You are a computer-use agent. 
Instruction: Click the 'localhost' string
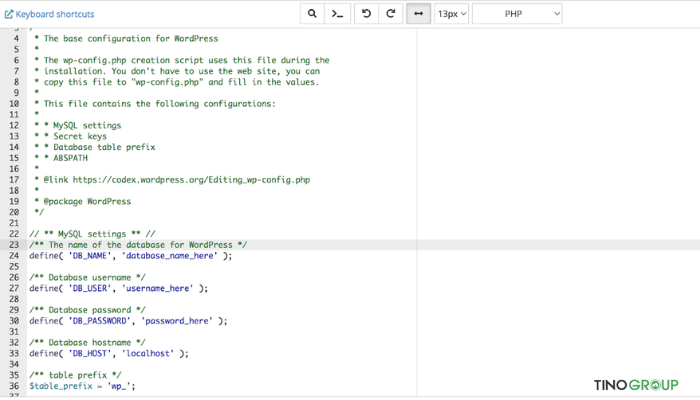(x=148, y=354)
